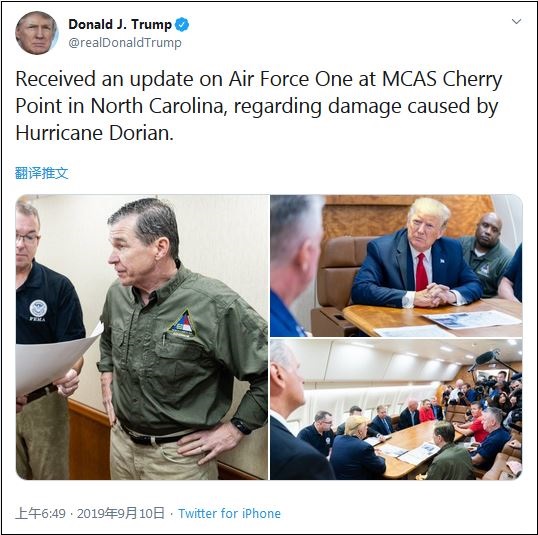Click the red tie in the top-right photo
Screen dimensions: 538x535
422,272
